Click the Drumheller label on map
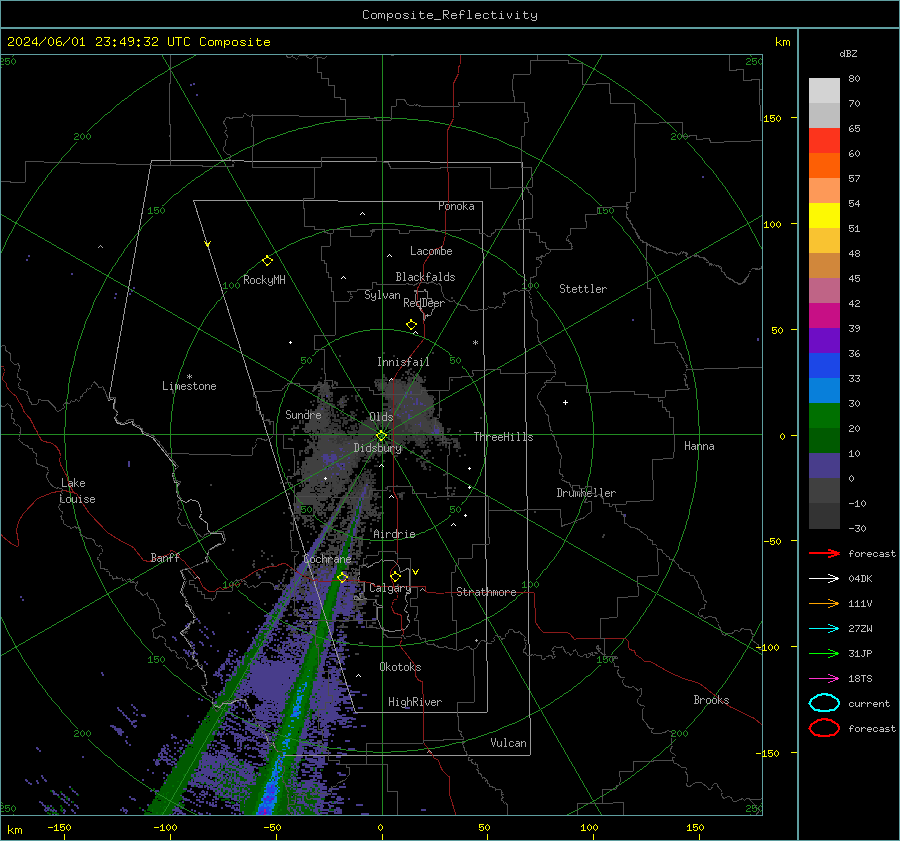 pyautogui.click(x=586, y=493)
